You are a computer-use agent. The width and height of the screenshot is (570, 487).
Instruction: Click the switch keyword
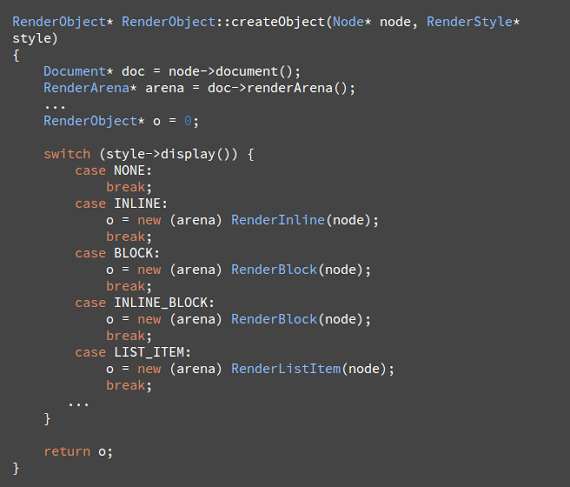tap(67, 154)
